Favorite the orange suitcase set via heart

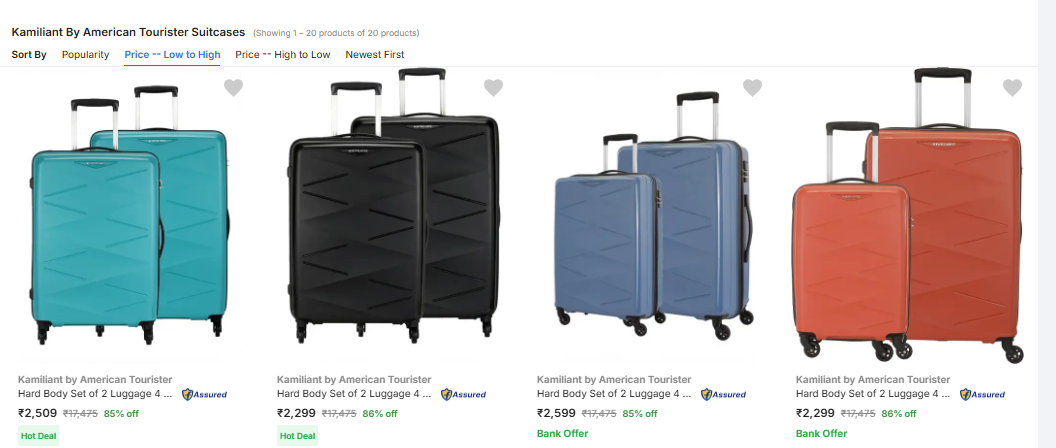point(1012,88)
